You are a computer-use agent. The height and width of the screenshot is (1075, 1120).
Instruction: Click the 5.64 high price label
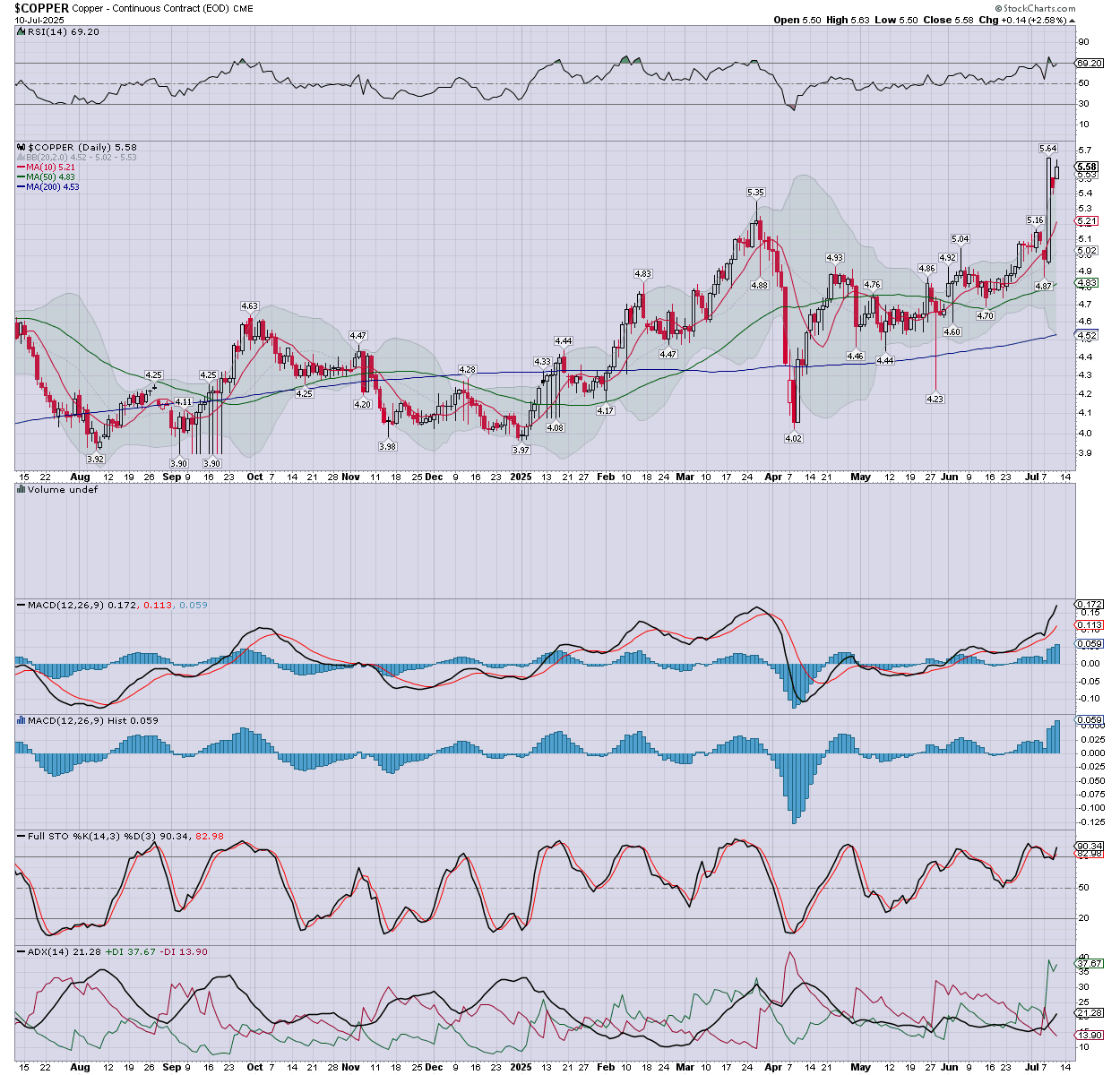point(1047,149)
